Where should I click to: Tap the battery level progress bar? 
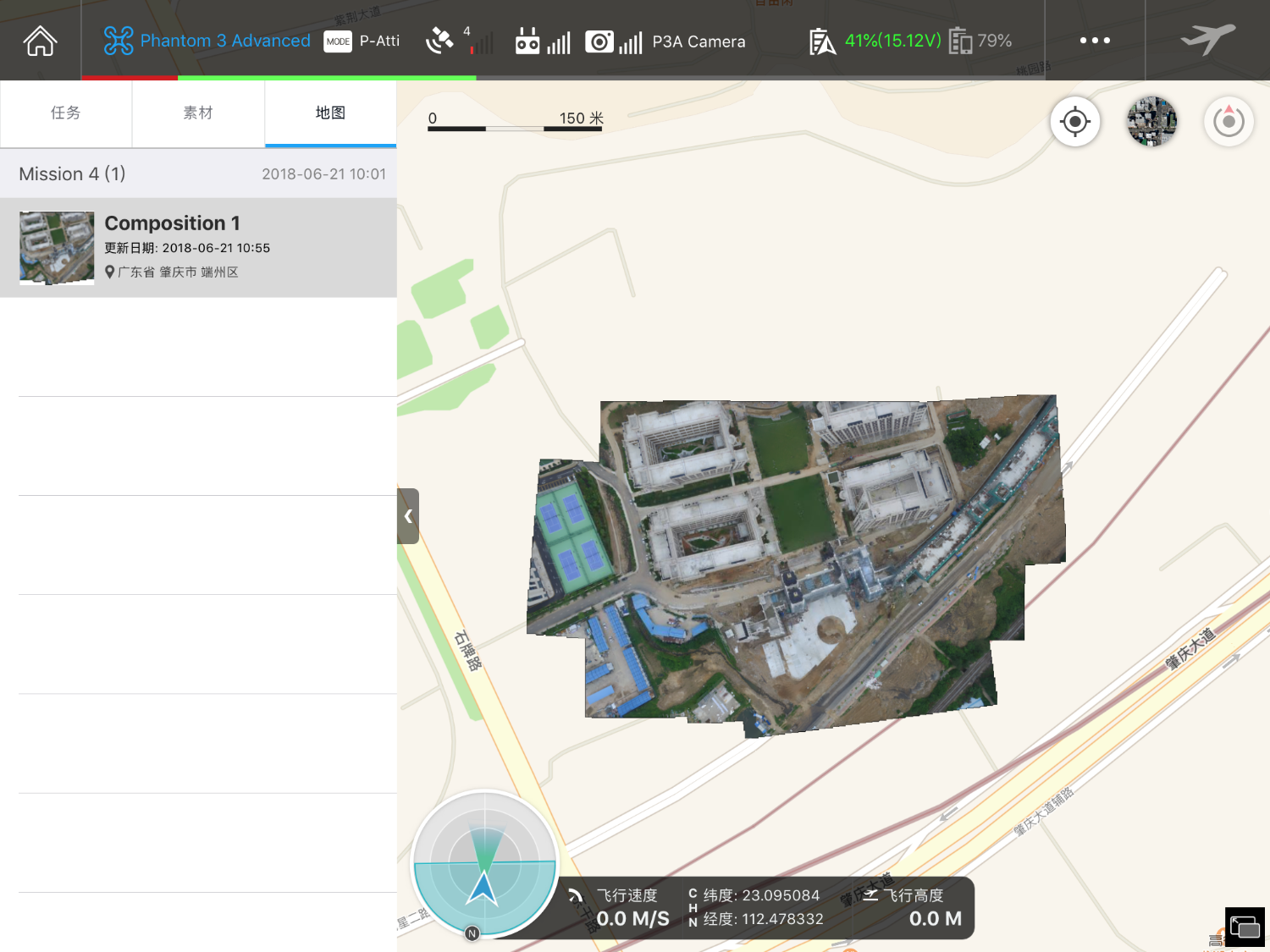(563, 78)
